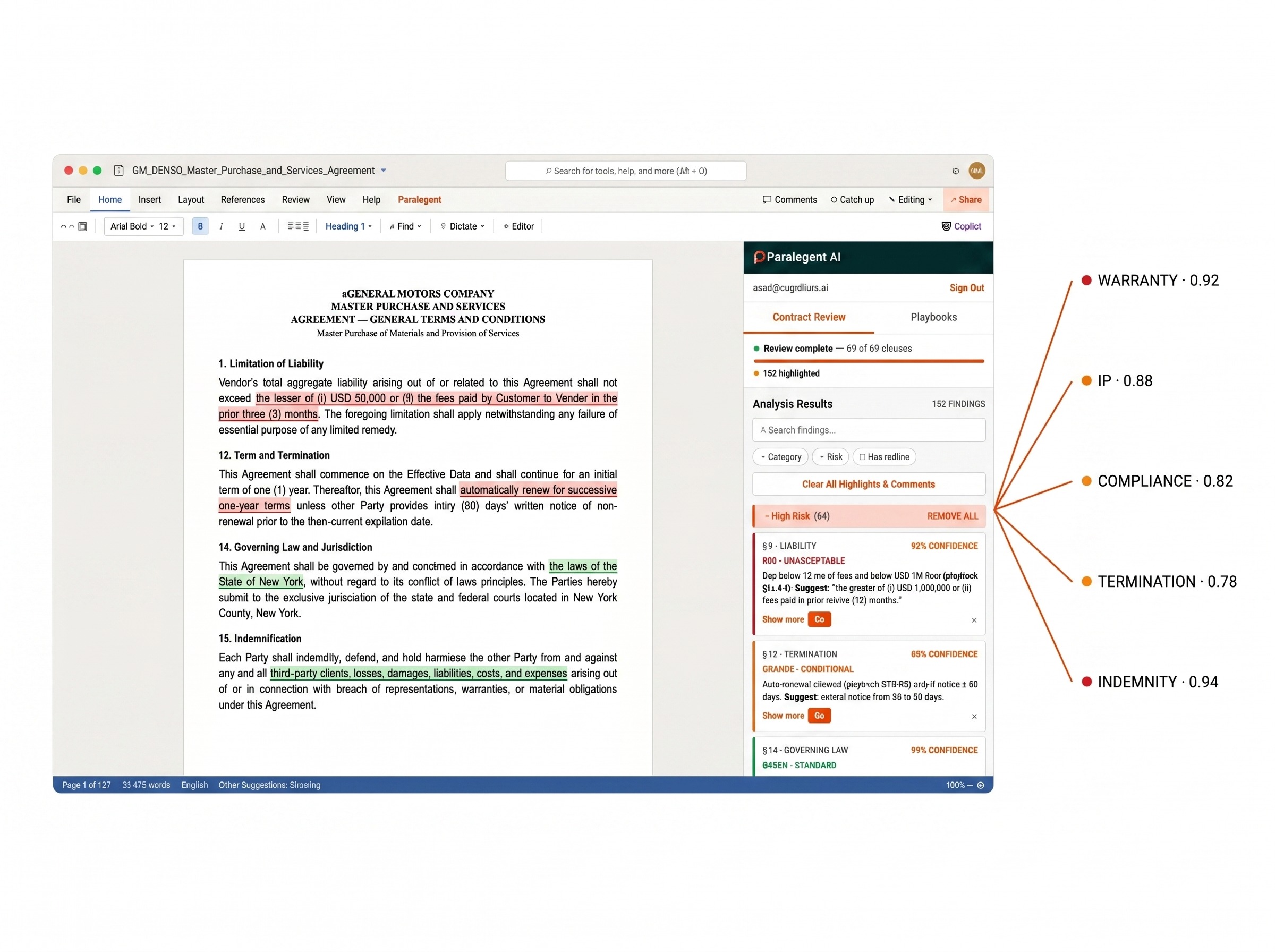Click Show more on Liability finding

click(x=783, y=619)
